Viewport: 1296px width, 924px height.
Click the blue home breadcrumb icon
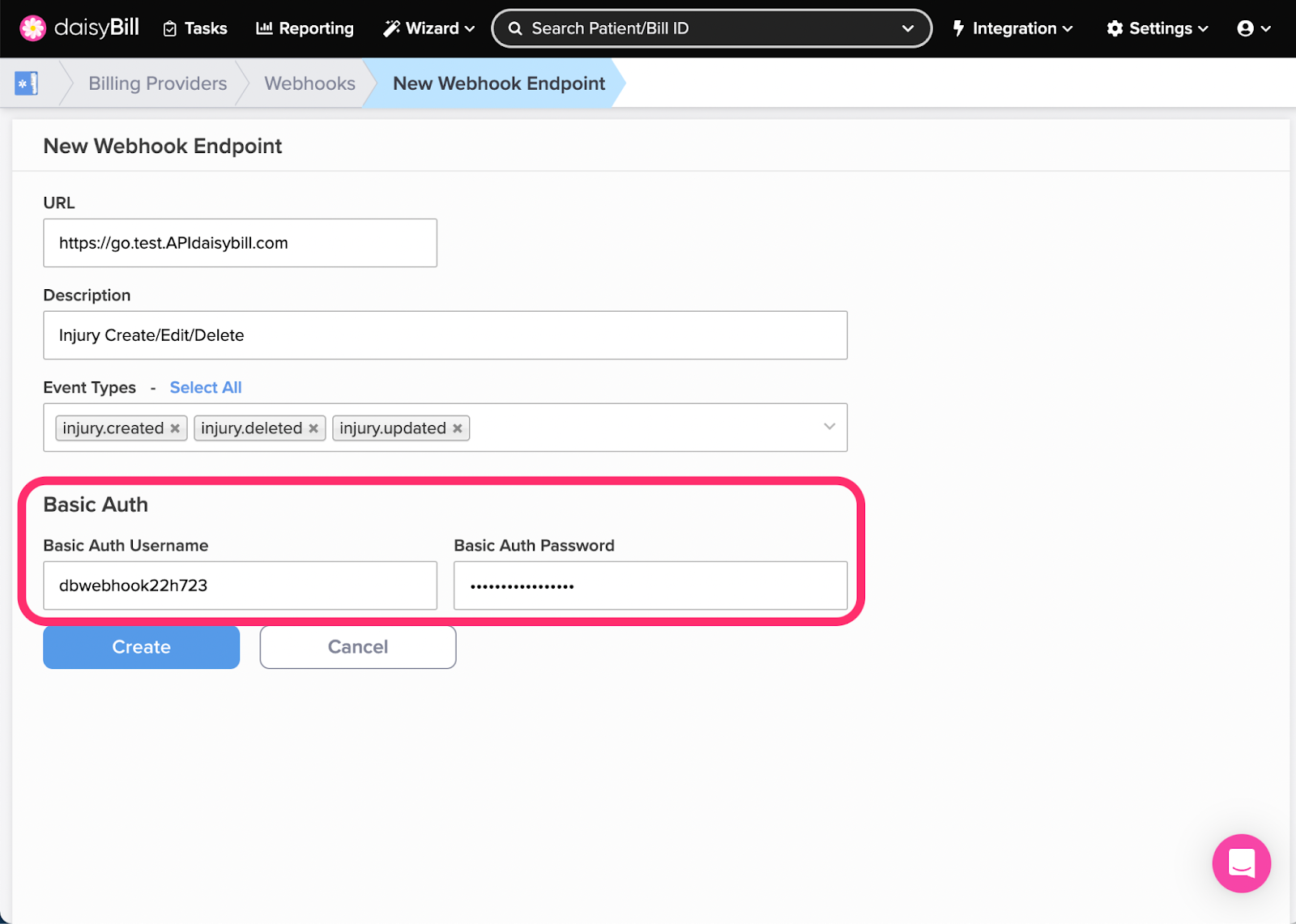tap(26, 83)
